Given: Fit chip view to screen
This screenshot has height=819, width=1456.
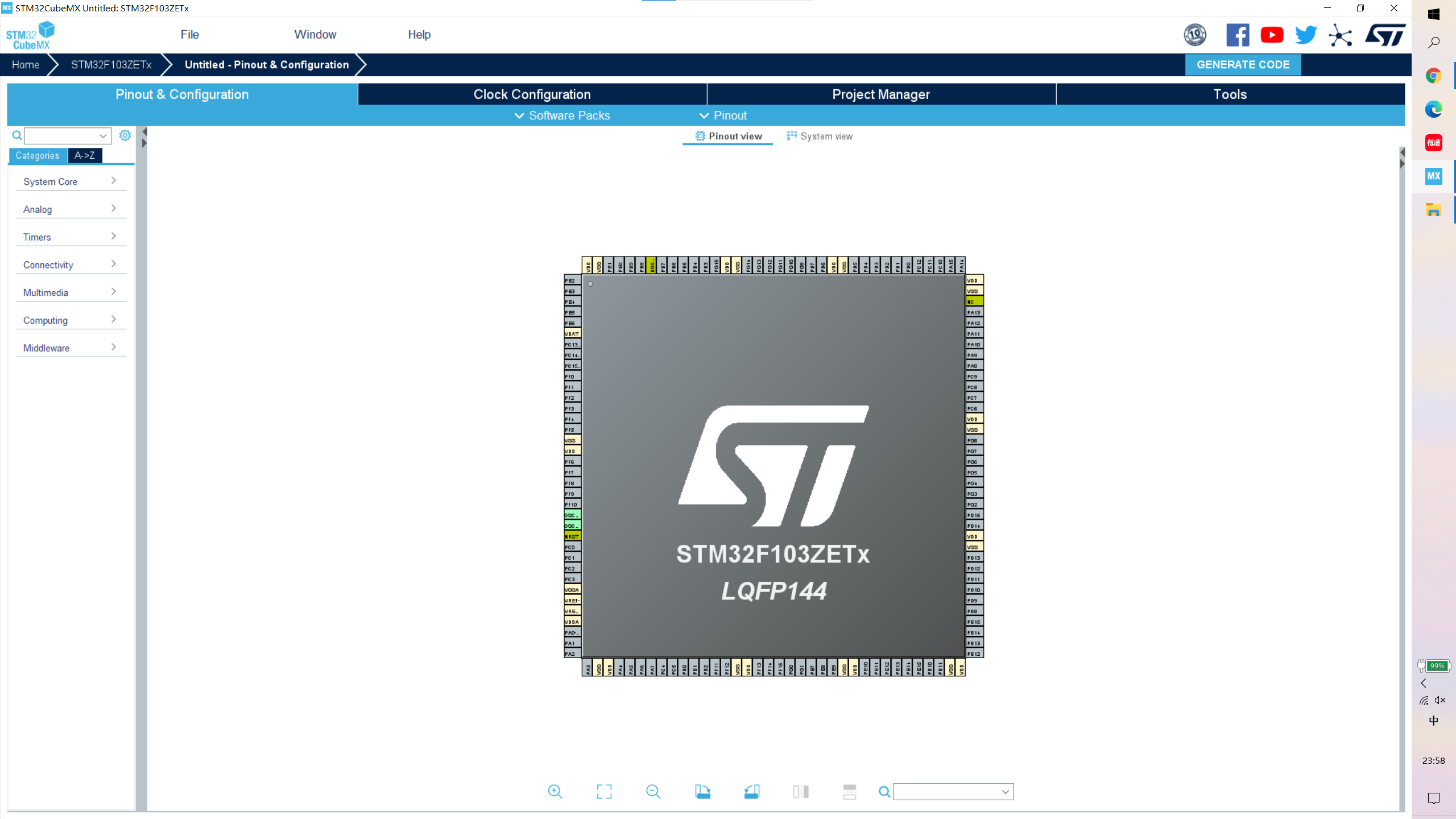Looking at the screenshot, I should [x=604, y=791].
